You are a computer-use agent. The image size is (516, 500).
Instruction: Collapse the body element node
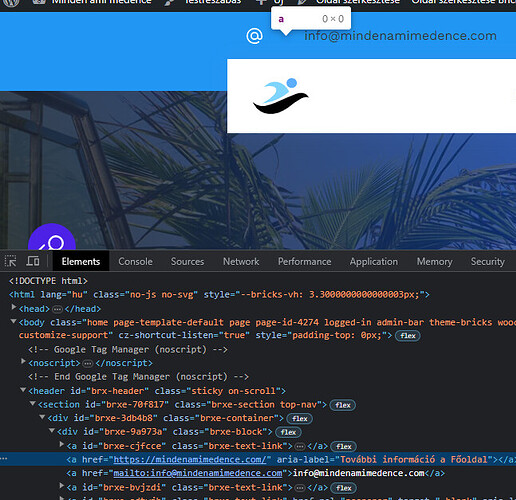(14, 321)
